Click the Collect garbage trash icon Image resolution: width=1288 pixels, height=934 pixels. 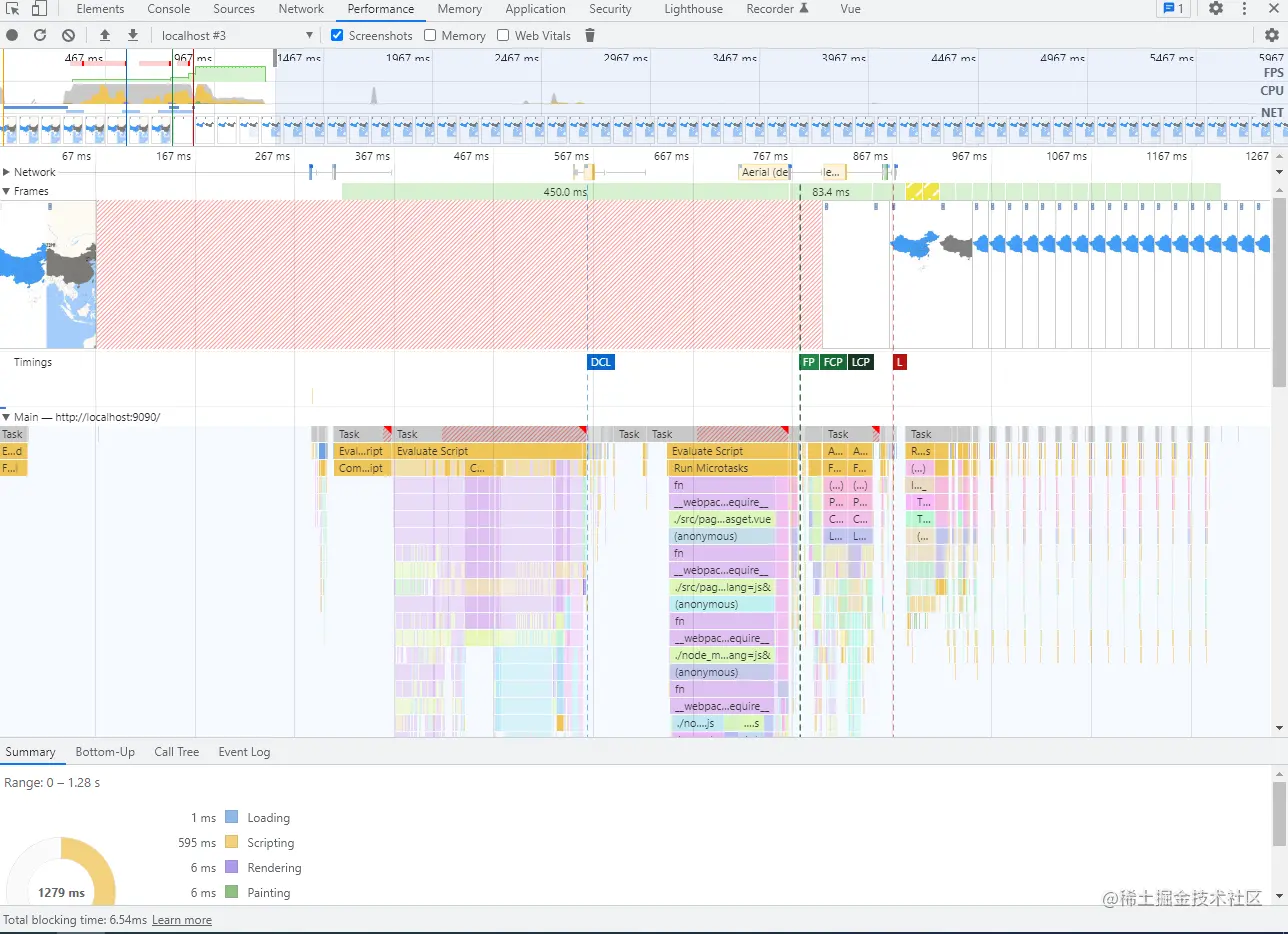click(590, 35)
